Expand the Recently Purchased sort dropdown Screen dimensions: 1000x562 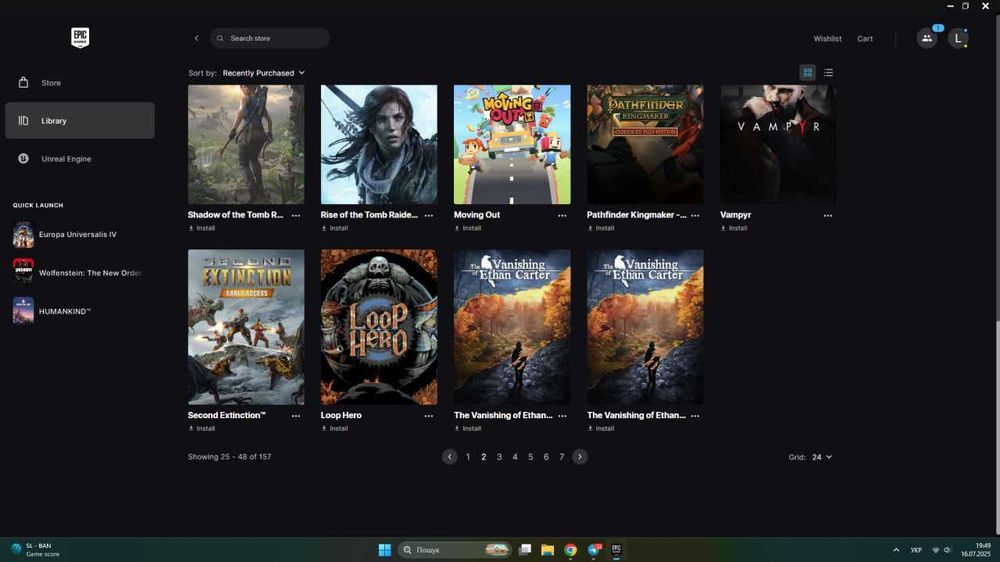(x=263, y=73)
